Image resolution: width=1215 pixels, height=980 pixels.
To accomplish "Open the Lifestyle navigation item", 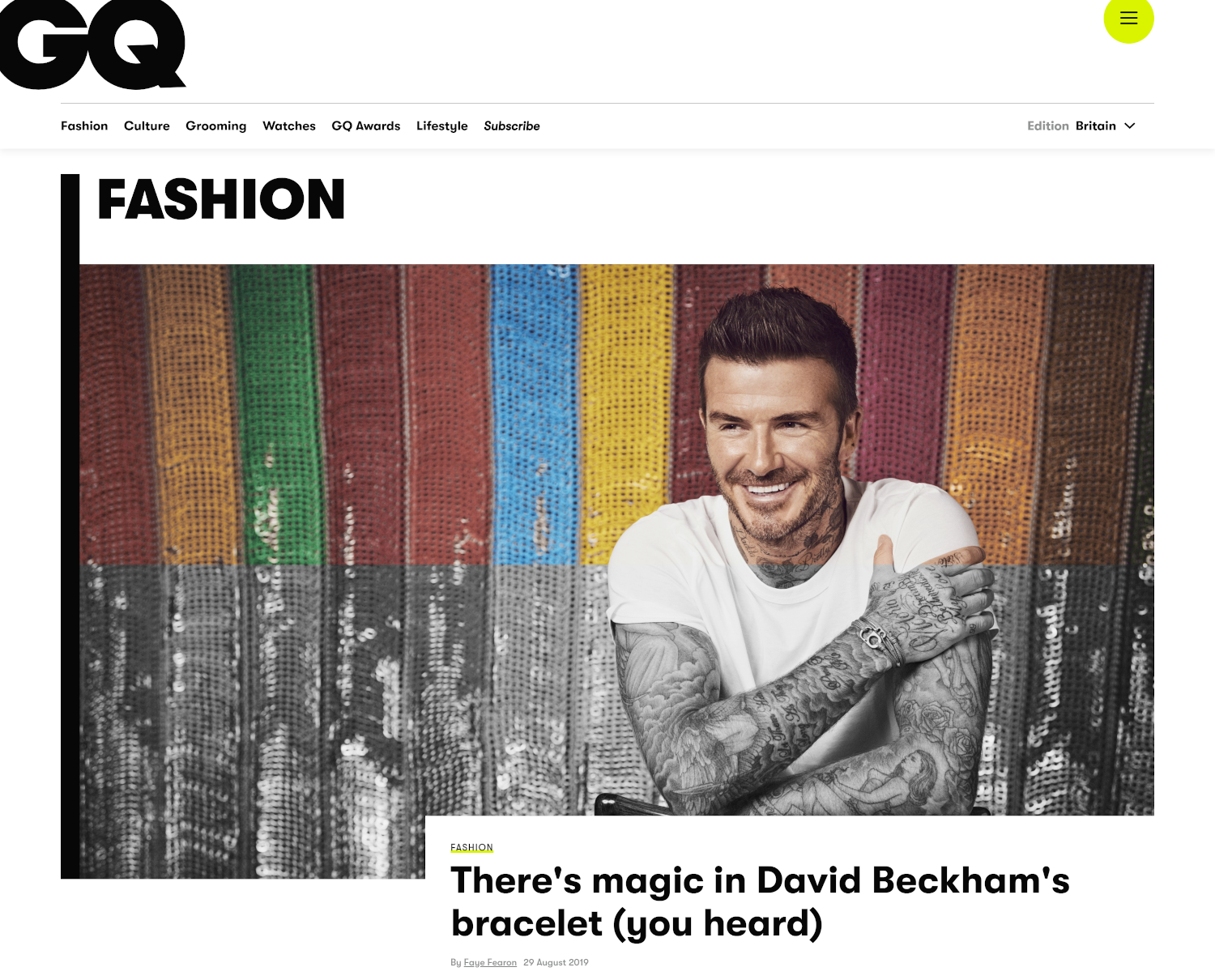I will coord(442,126).
